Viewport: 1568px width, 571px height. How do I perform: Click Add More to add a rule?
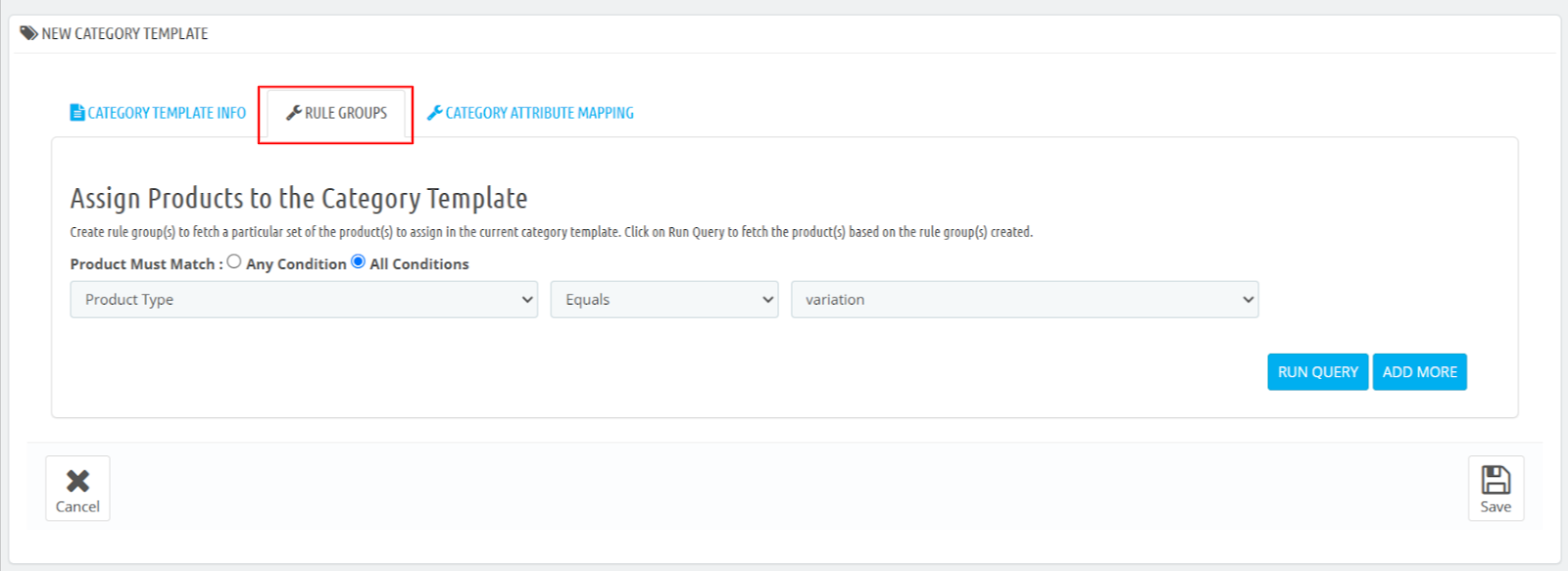click(1419, 372)
